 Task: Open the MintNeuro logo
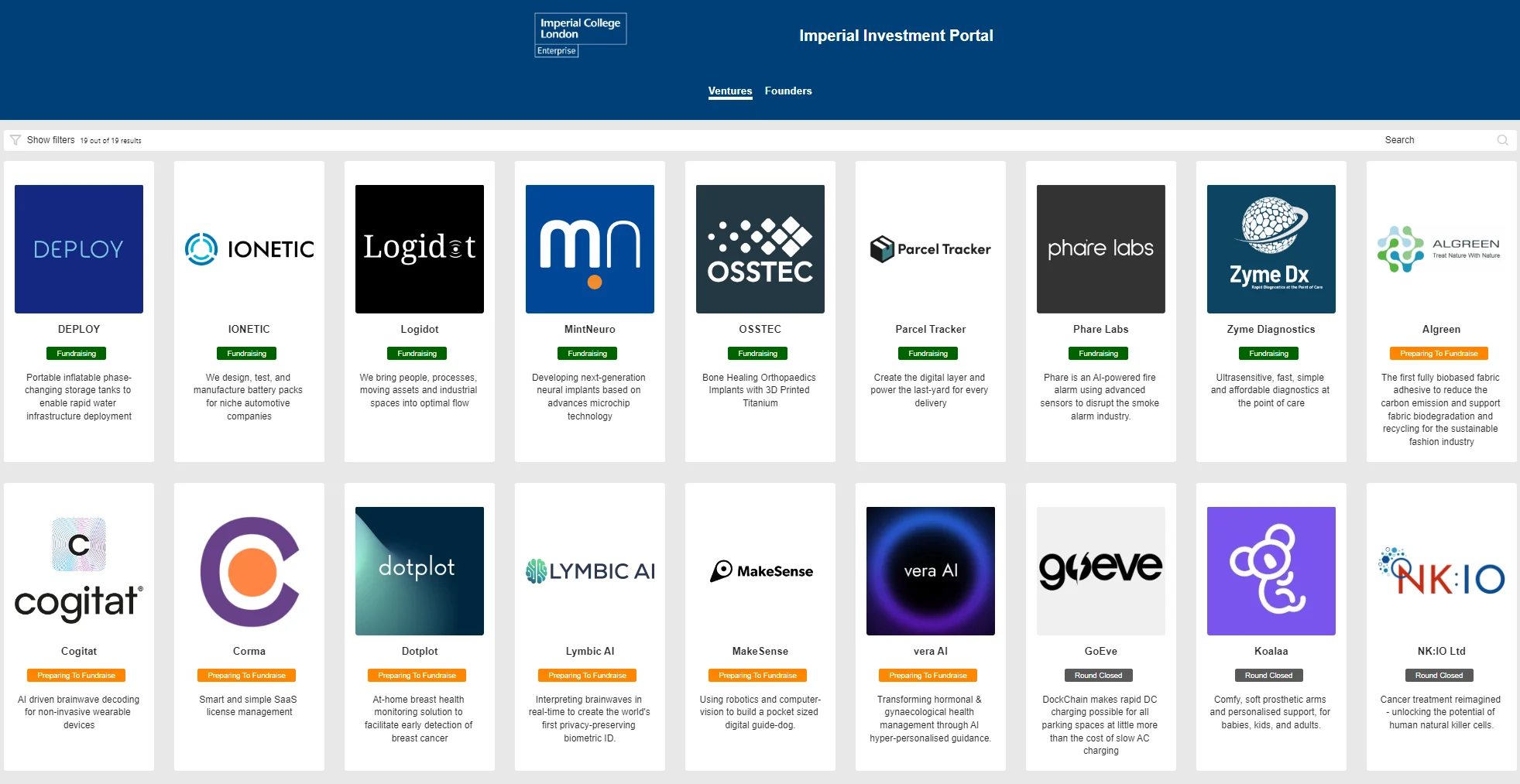(590, 249)
